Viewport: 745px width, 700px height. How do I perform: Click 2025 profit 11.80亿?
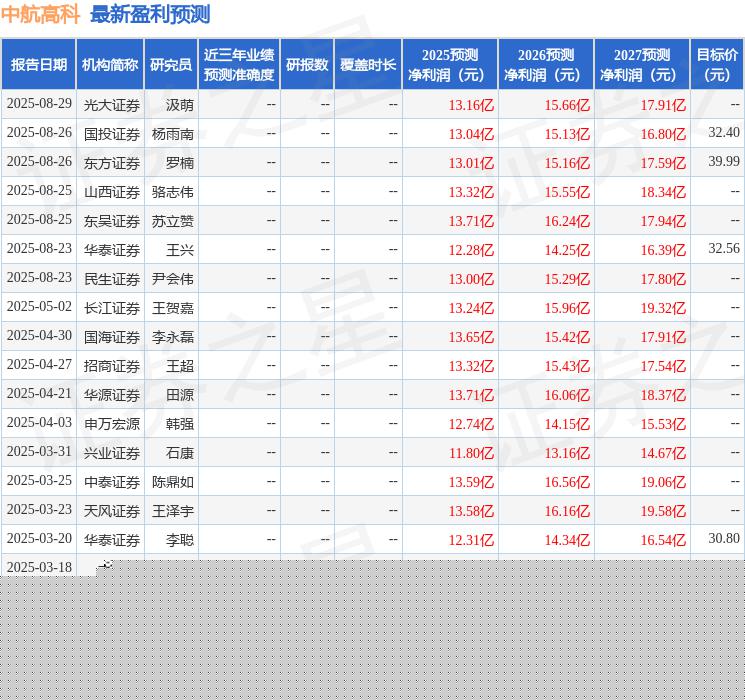point(471,453)
